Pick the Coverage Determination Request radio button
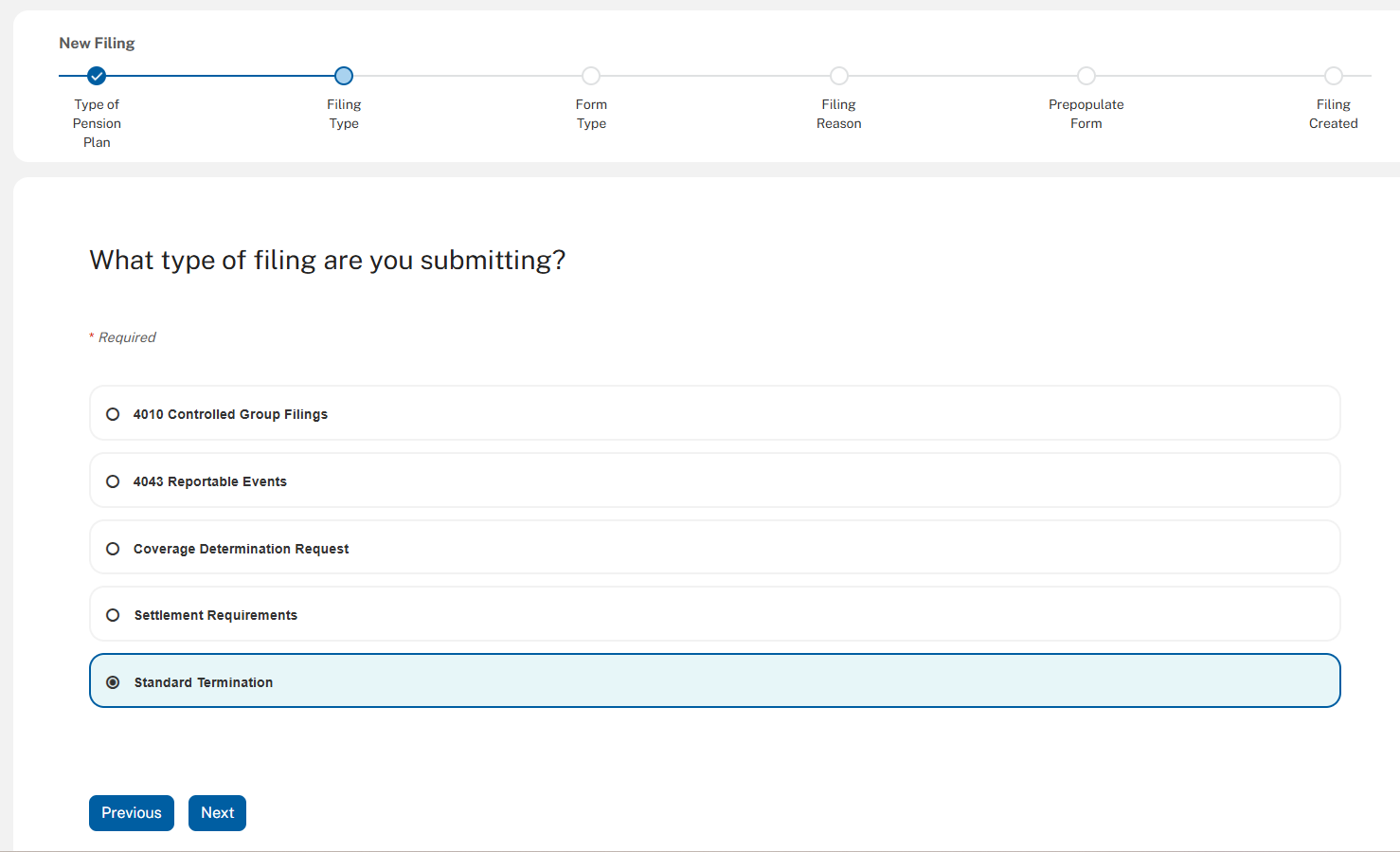This screenshot has width=1400, height=852. click(x=113, y=549)
